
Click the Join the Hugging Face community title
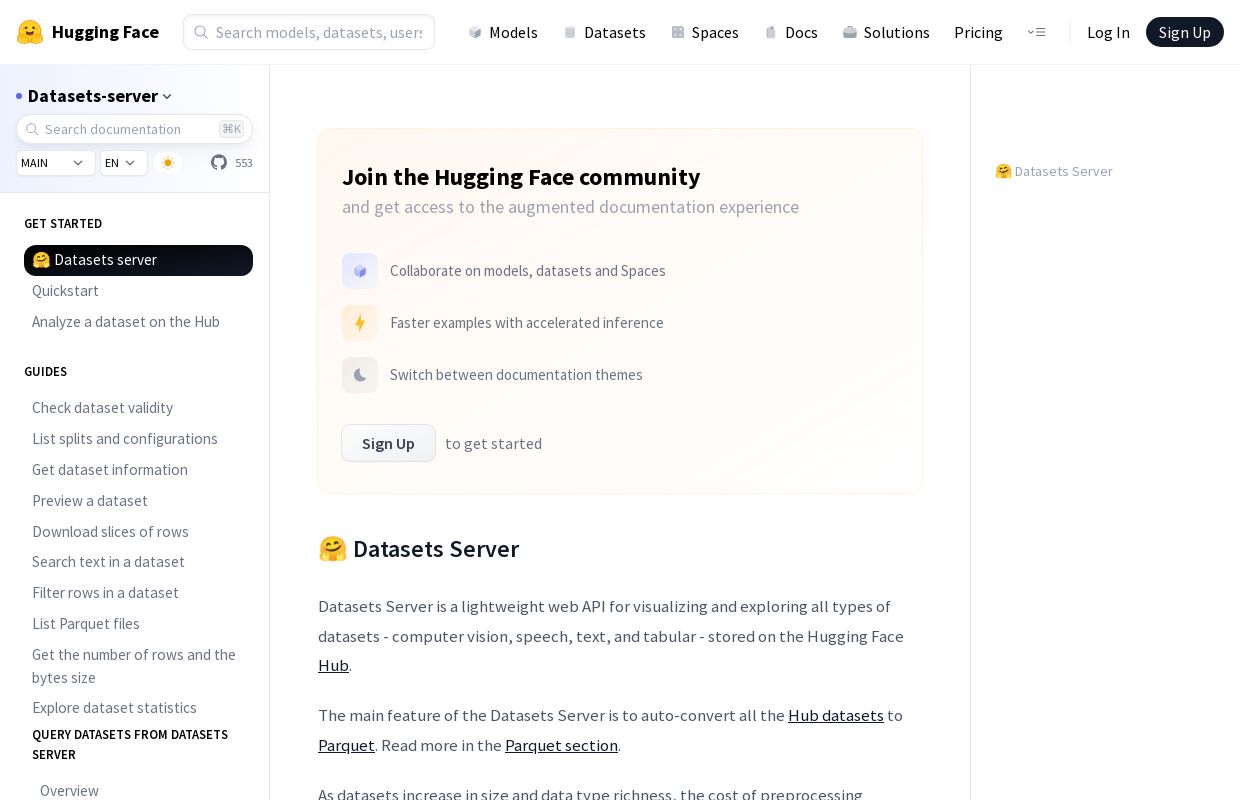pyautogui.click(x=521, y=177)
